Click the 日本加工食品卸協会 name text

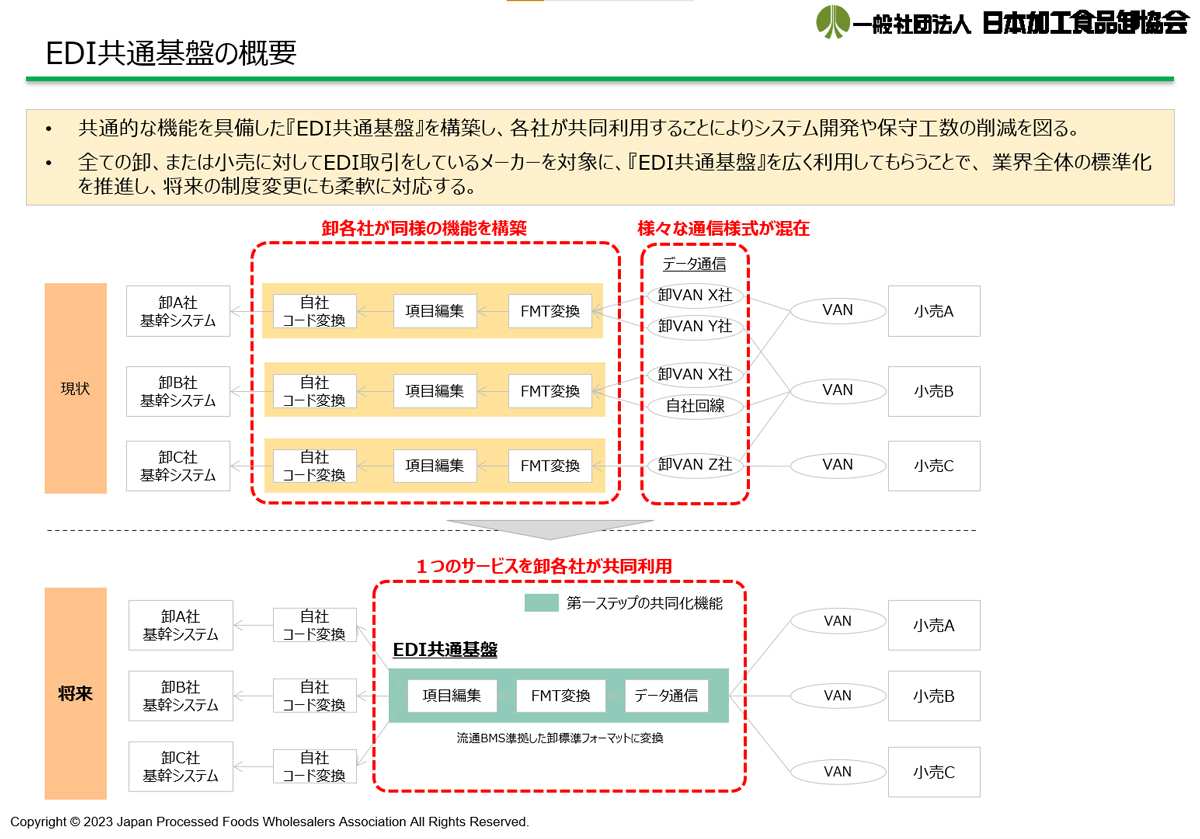1085,23
